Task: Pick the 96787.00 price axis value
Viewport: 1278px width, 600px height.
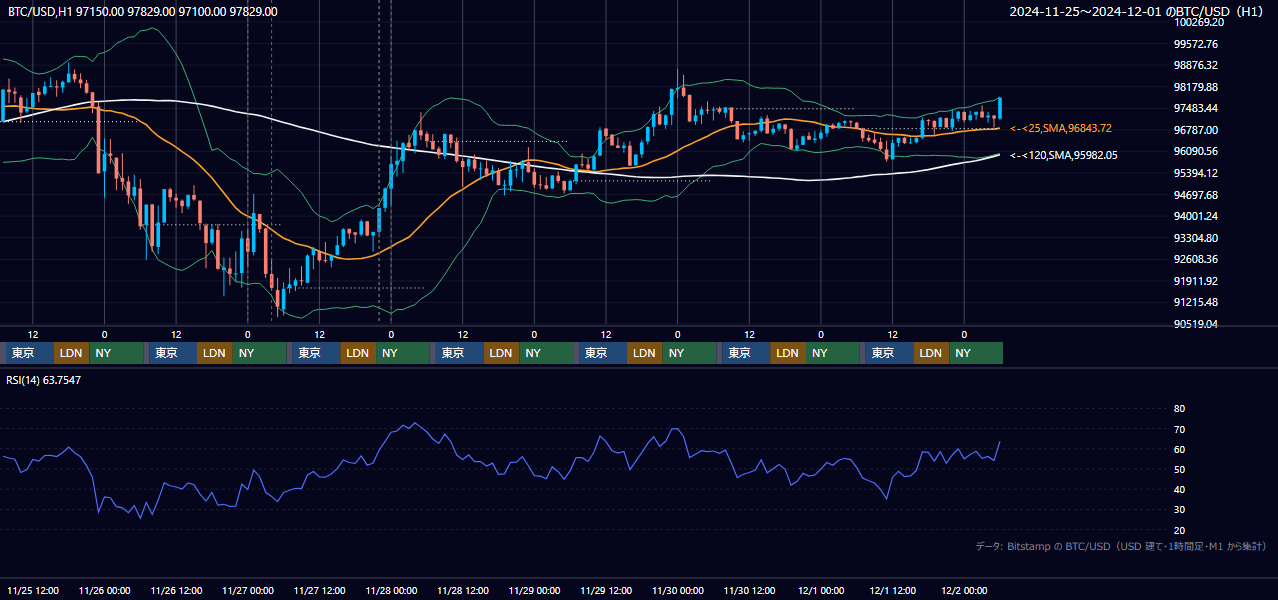Action: [x=1195, y=130]
